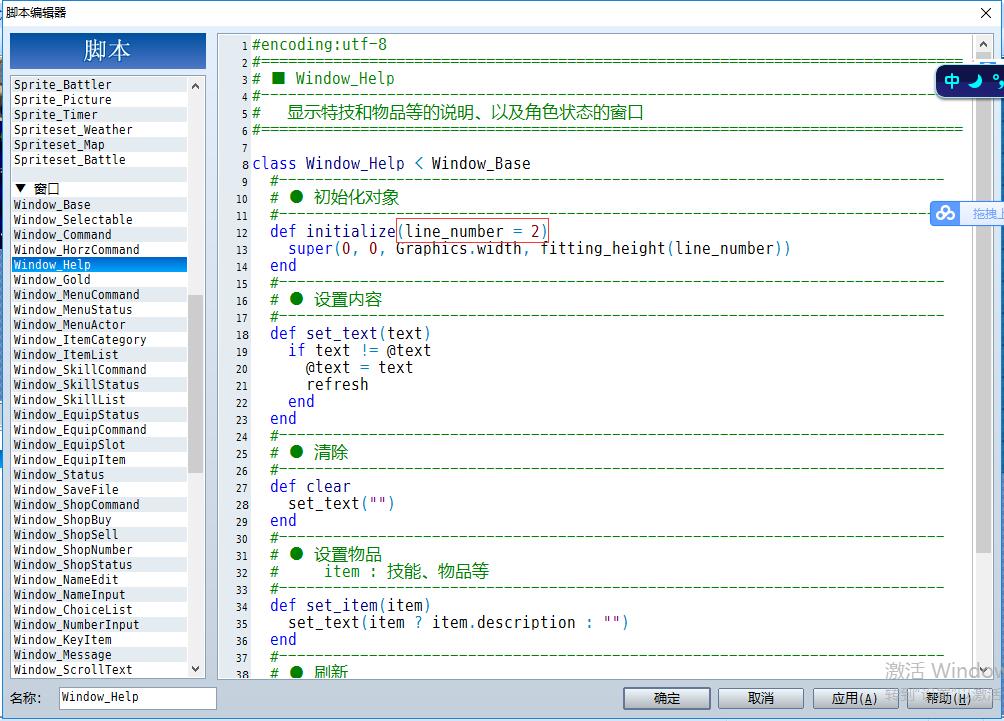
Task: Close the script editor window
Action: click(x=986, y=13)
